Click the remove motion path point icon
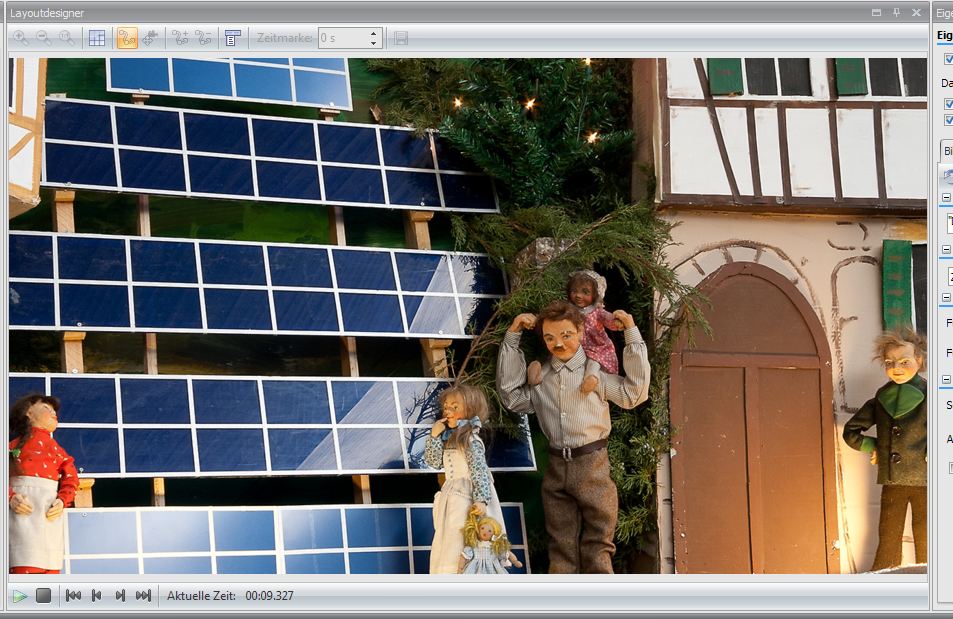This screenshot has height=619, width=953. [204, 38]
